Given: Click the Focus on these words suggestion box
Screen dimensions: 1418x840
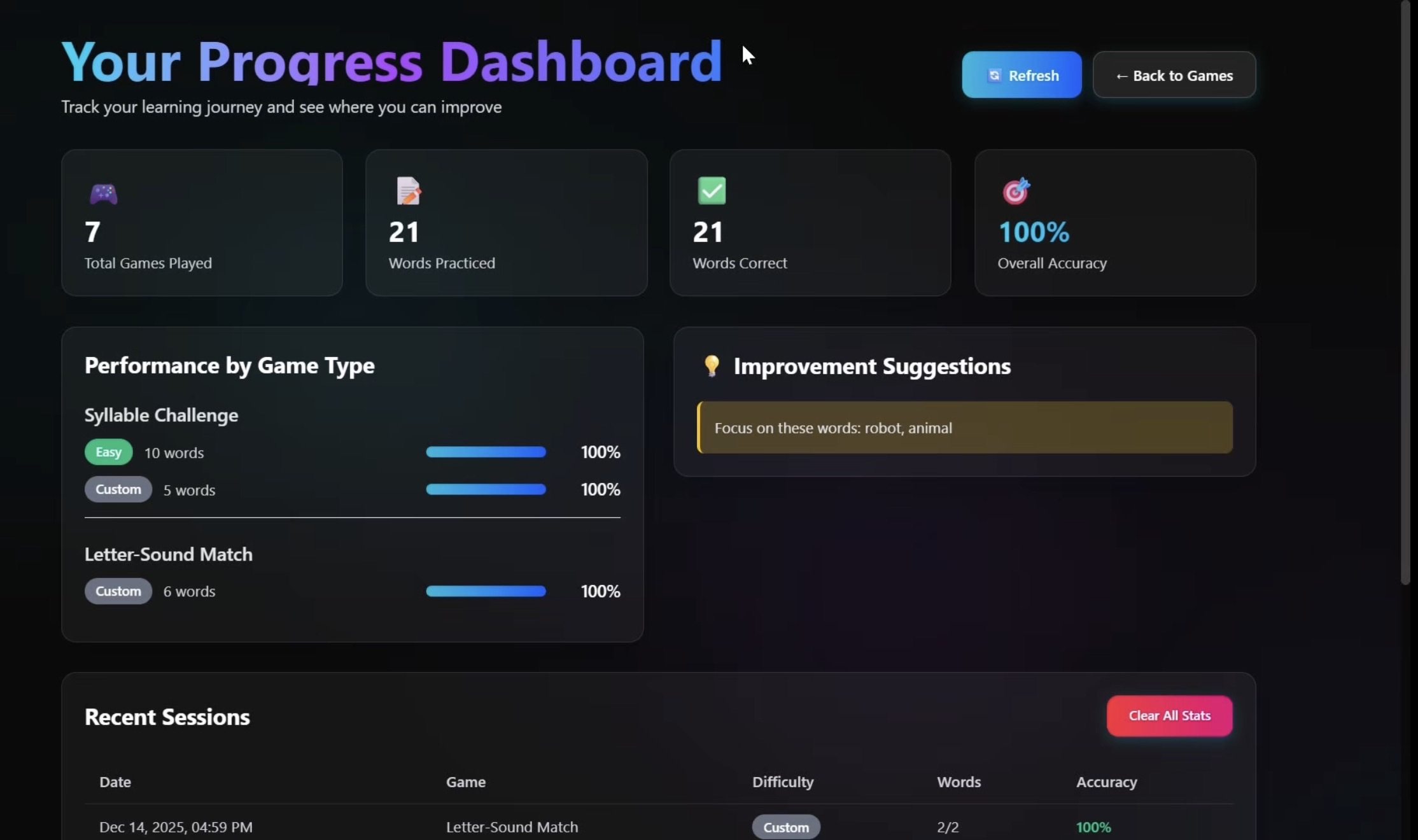Looking at the screenshot, I should [x=965, y=428].
